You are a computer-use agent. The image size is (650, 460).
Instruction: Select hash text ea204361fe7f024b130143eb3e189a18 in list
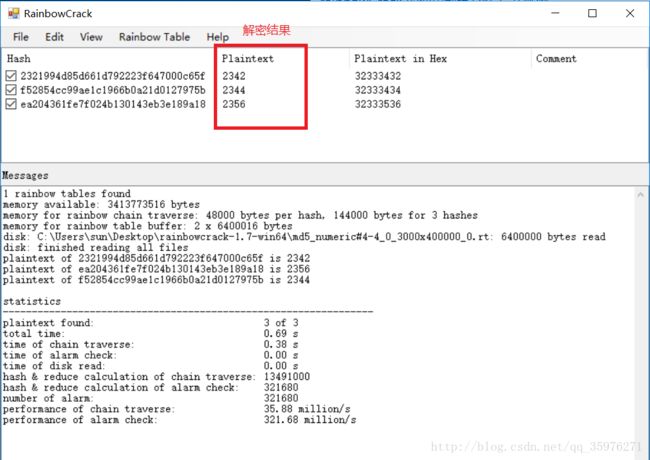coord(113,104)
